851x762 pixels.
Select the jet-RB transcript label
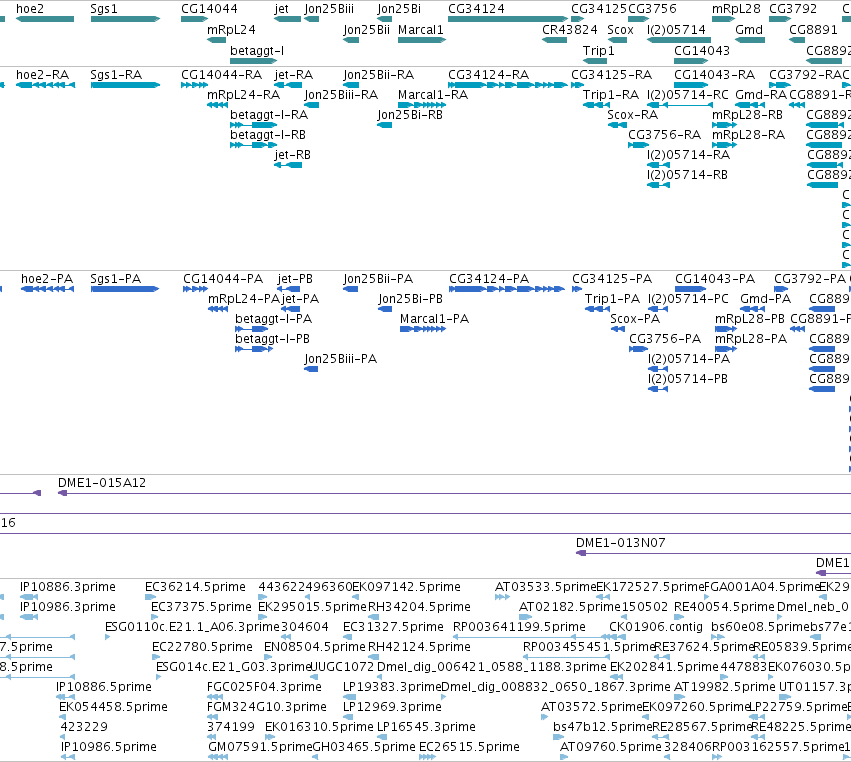[293, 154]
